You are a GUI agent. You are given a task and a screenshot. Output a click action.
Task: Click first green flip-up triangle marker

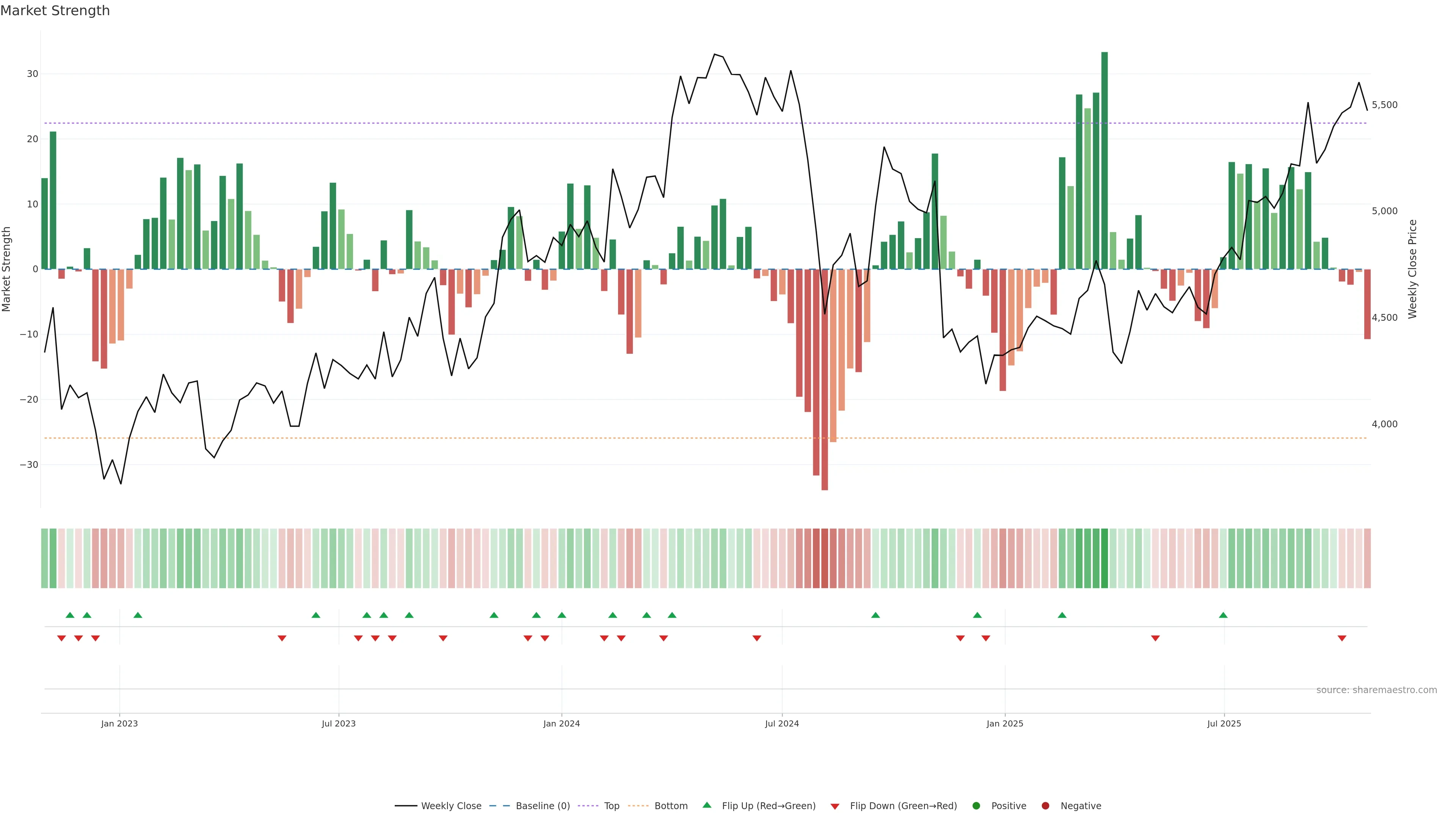pyautogui.click(x=70, y=615)
